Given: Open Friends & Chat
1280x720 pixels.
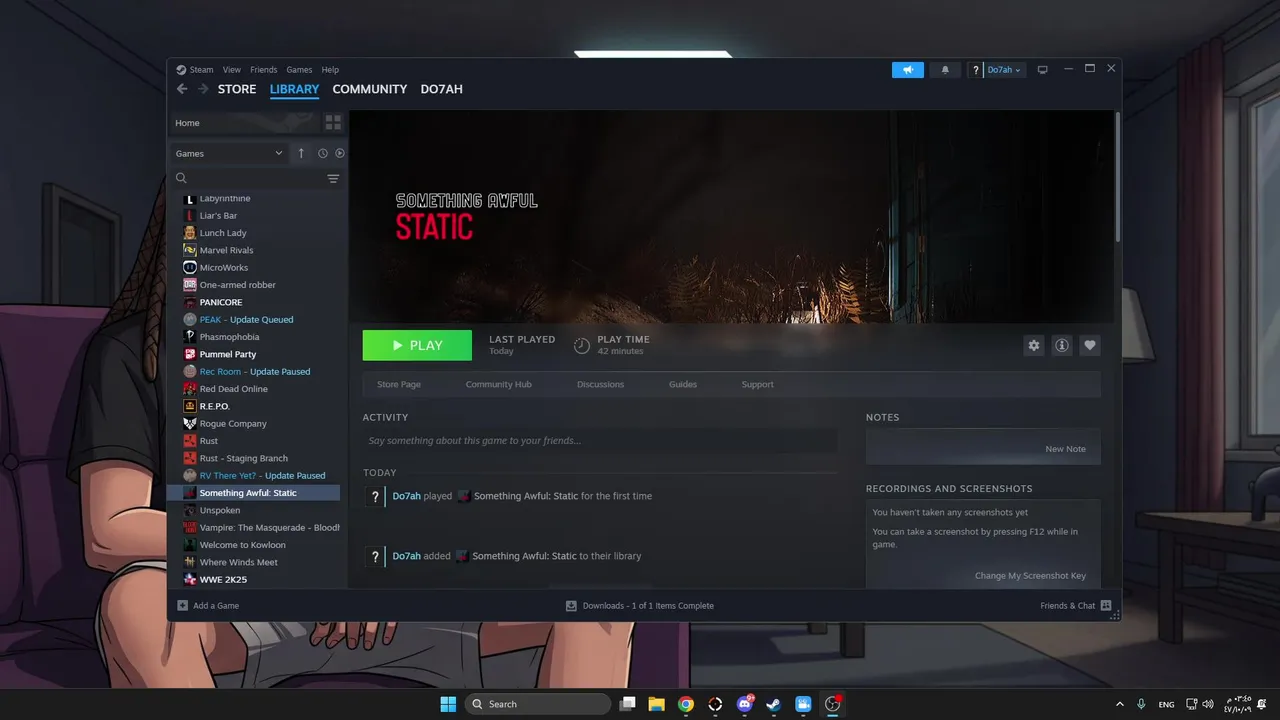Looking at the screenshot, I should [x=1075, y=605].
